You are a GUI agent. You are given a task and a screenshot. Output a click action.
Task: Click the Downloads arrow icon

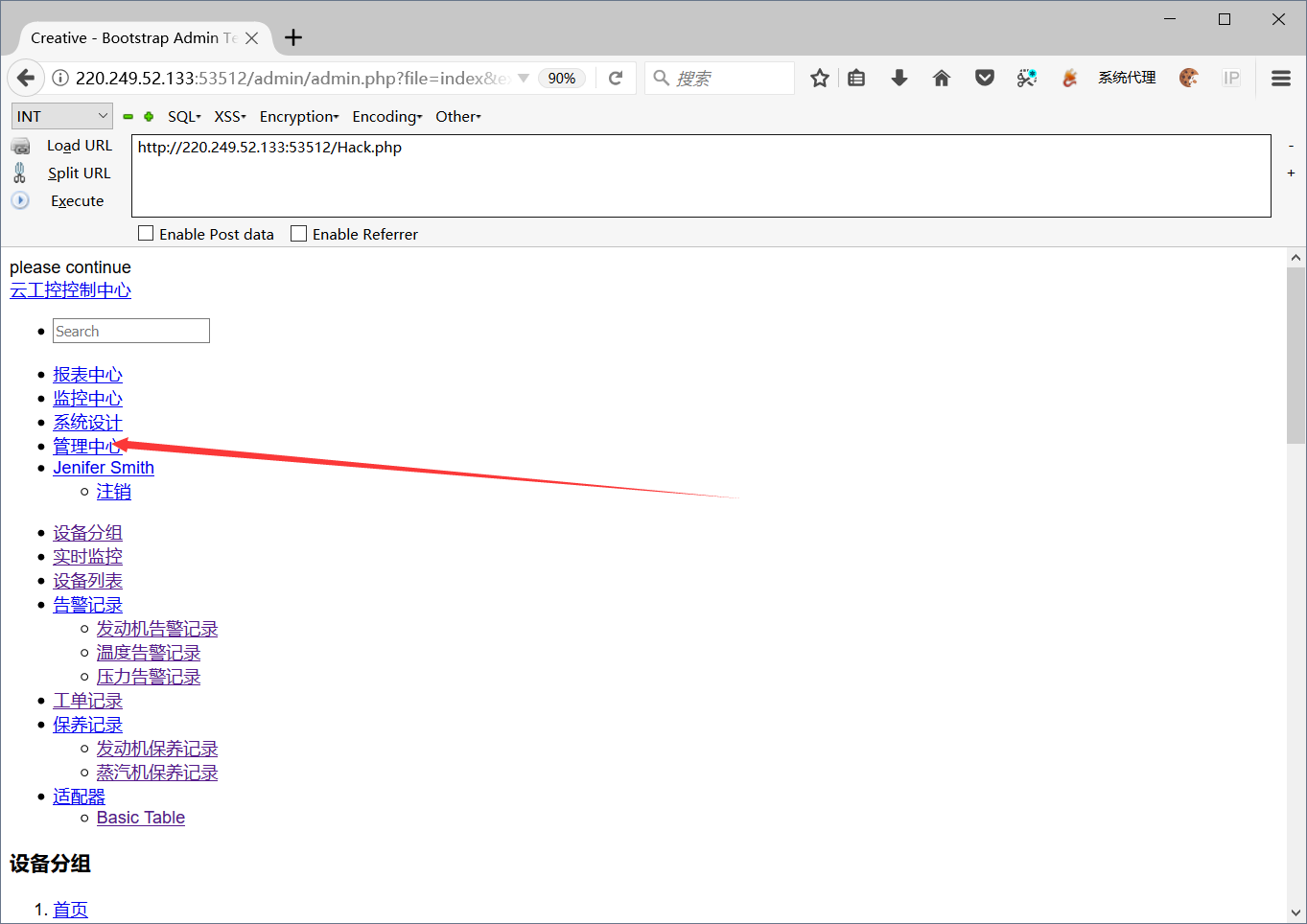899,78
